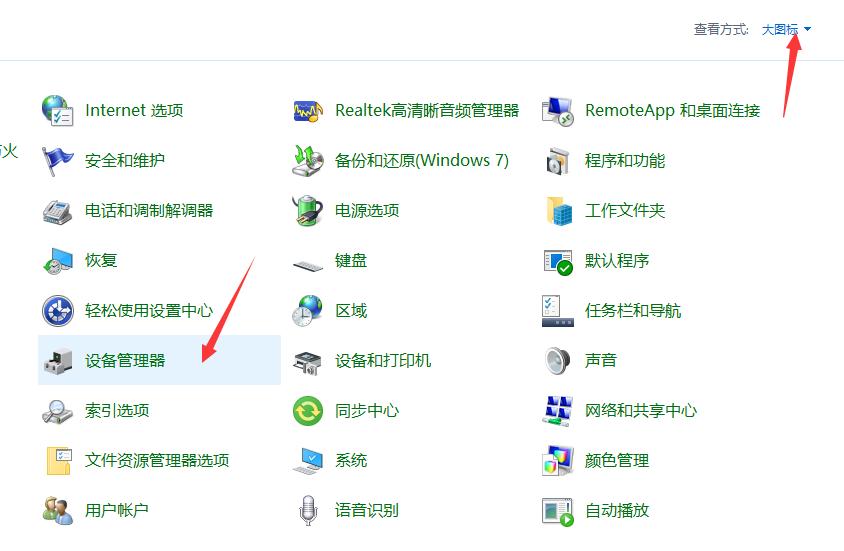
Task: Open the Internet 选项 globe icon
Action: tap(58, 110)
